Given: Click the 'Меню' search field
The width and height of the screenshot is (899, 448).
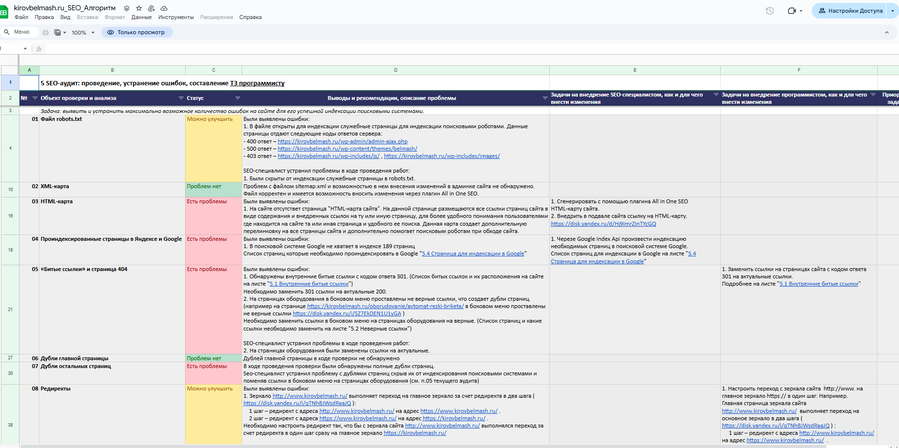Looking at the screenshot, I should tap(22, 32).
